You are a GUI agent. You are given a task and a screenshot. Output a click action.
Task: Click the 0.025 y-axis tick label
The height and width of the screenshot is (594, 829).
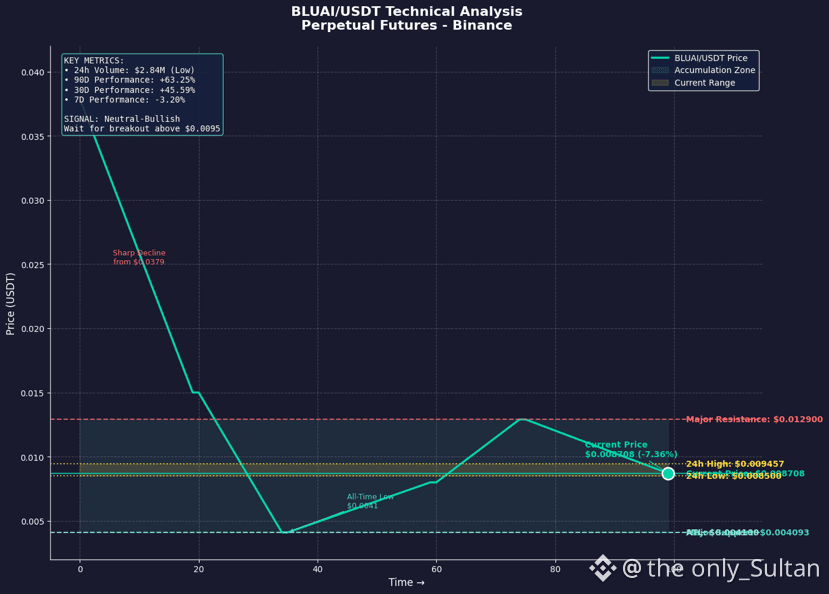tap(33, 265)
